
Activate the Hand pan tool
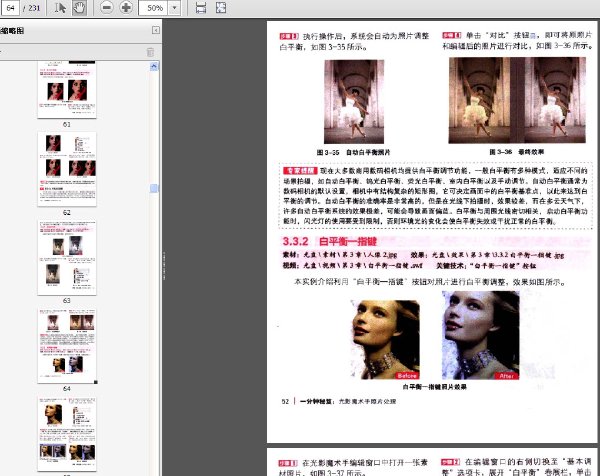[x=79, y=8]
